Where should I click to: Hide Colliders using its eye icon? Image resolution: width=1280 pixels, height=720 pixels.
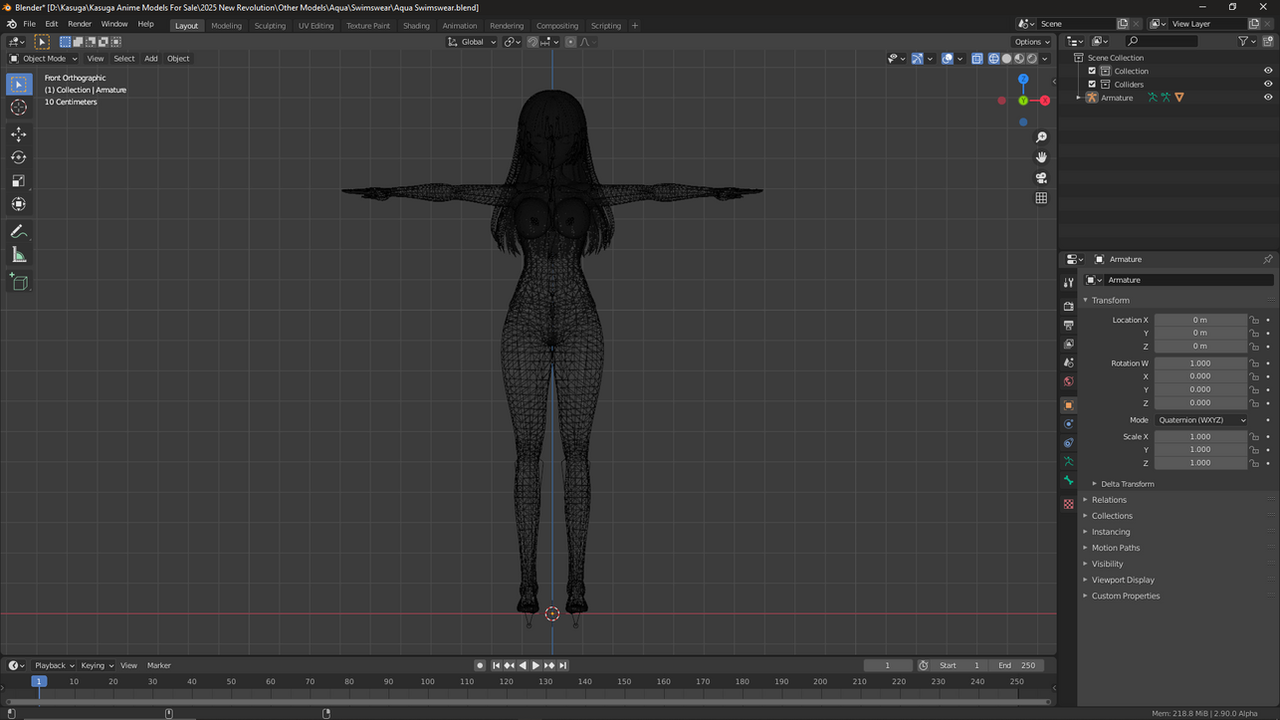1268,84
